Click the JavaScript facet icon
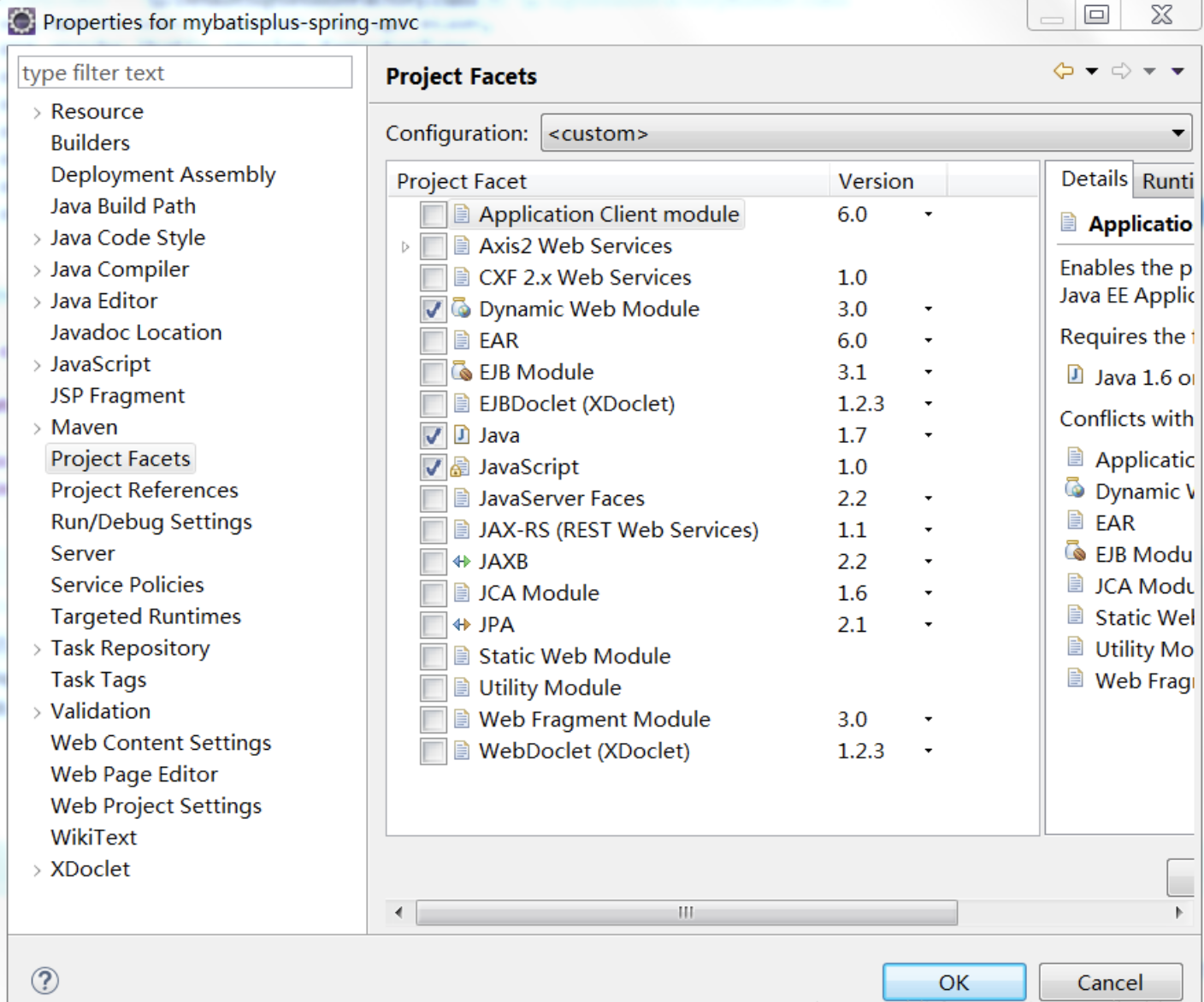Viewport: 1204px width, 1002px height. 462,467
